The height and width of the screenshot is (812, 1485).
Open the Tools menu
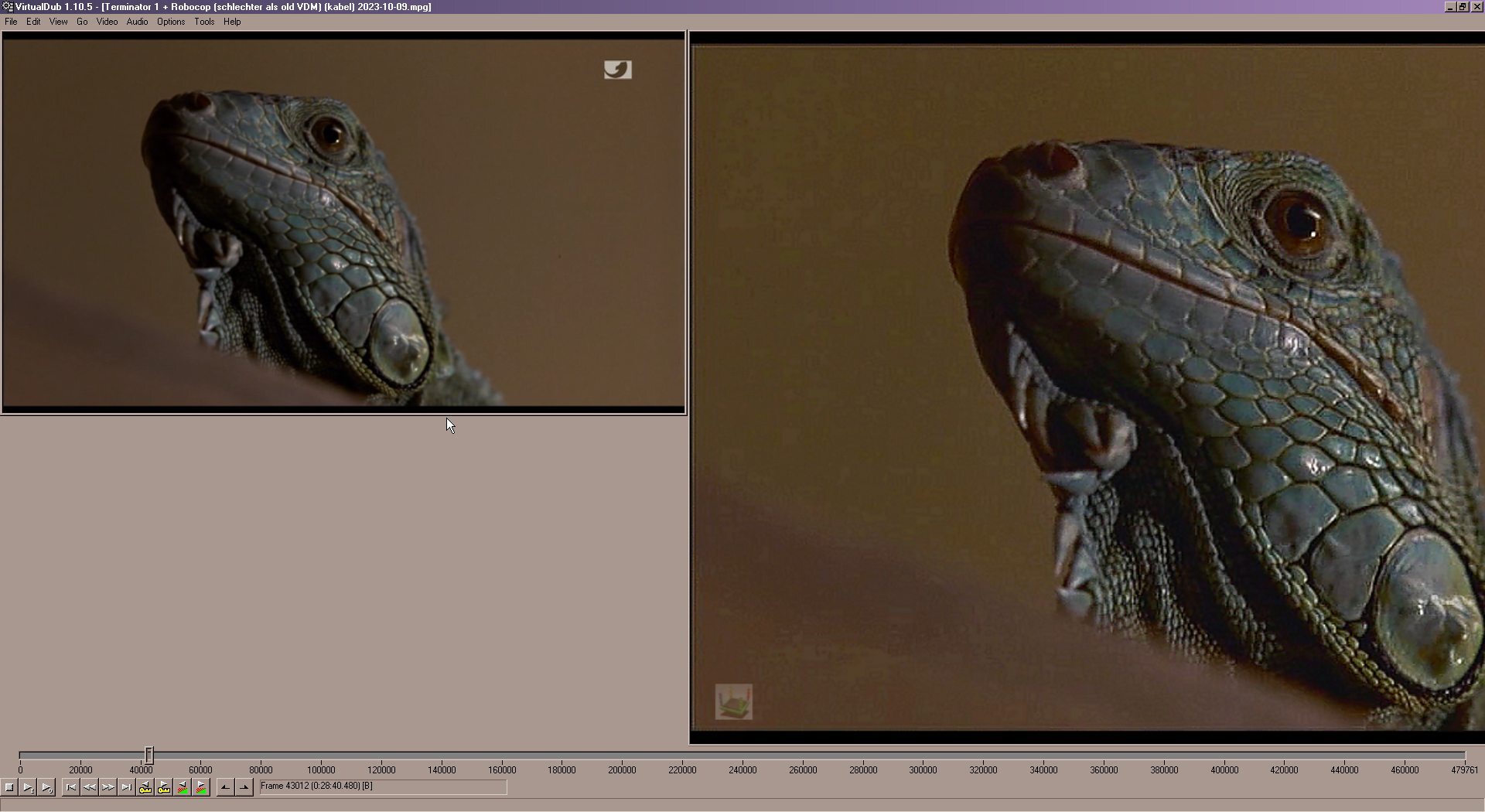(x=204, y=22)
